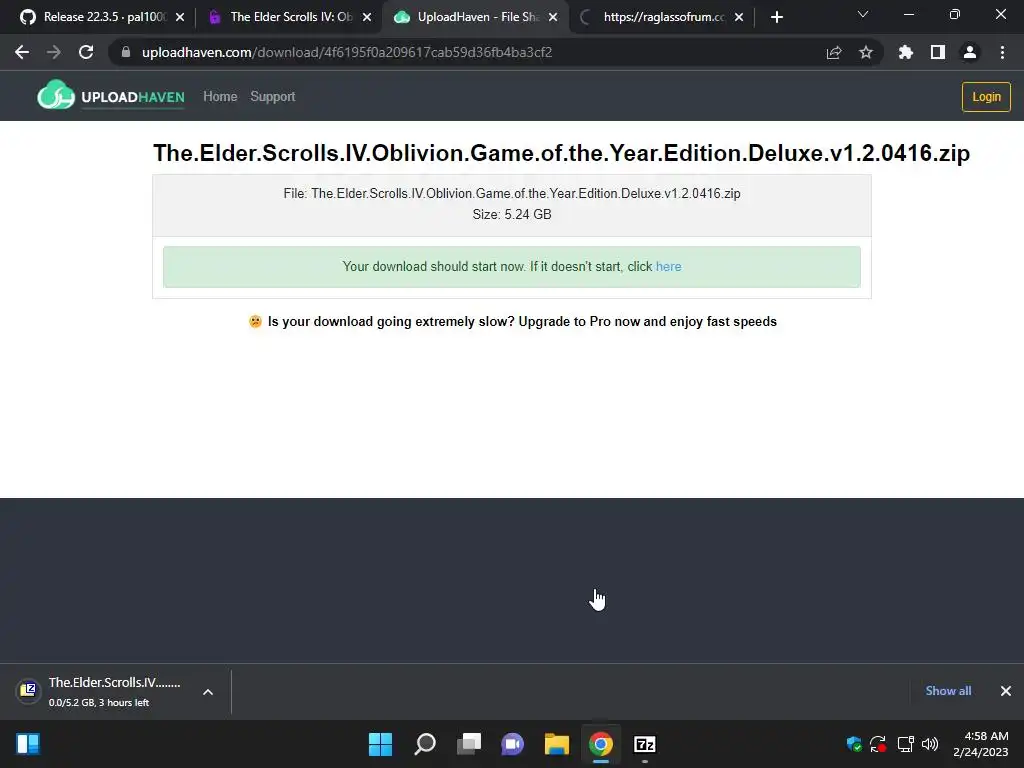
Task: Open the Windows Security tray icon
Action: 854,744
